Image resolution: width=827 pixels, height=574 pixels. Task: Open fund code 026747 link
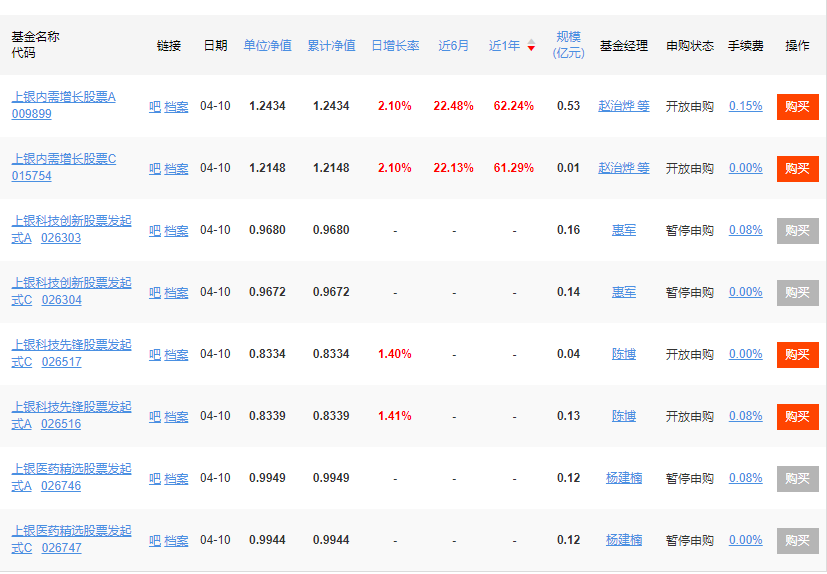coord(62,548)
